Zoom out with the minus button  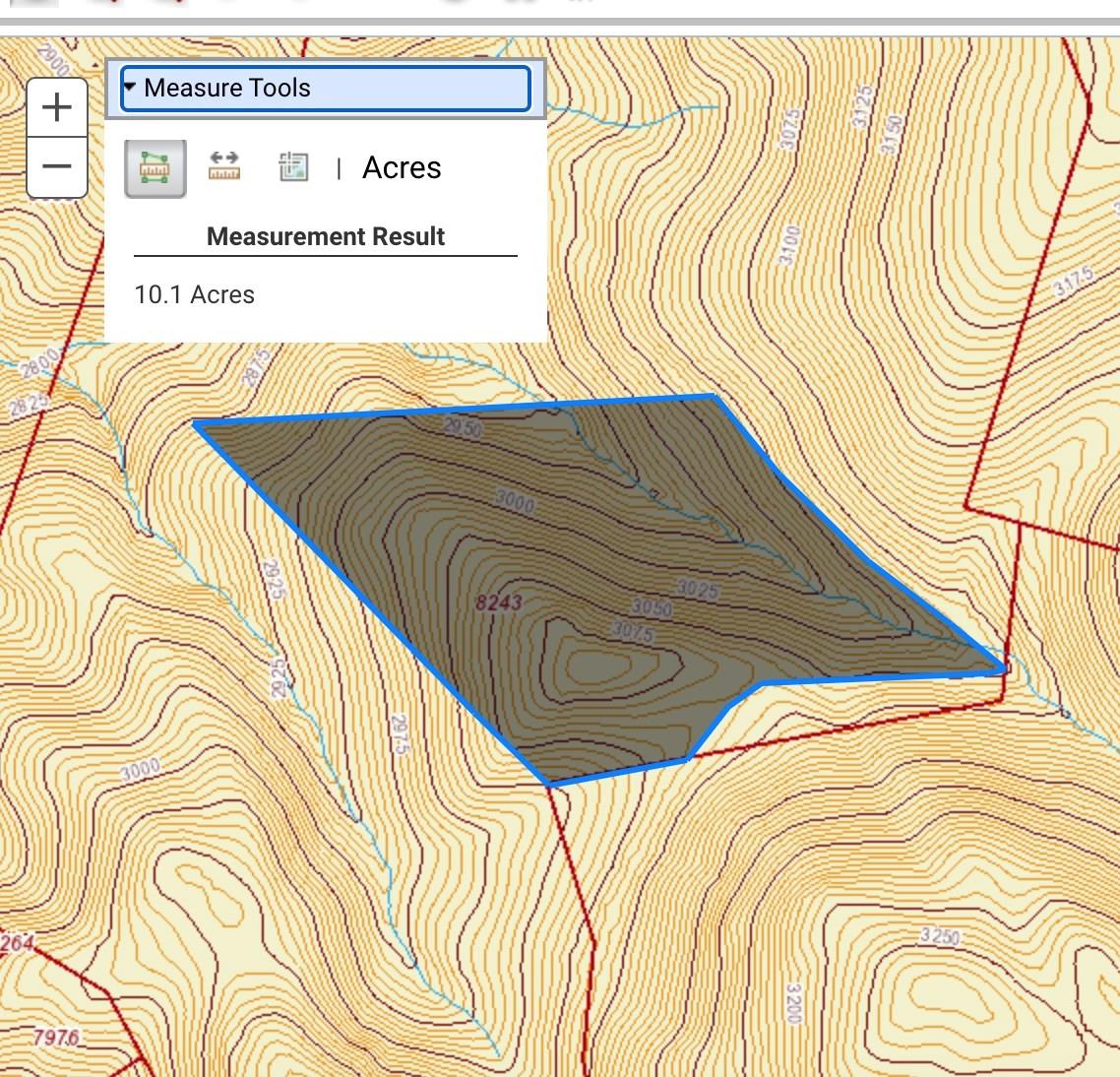(x=57, y=167)
